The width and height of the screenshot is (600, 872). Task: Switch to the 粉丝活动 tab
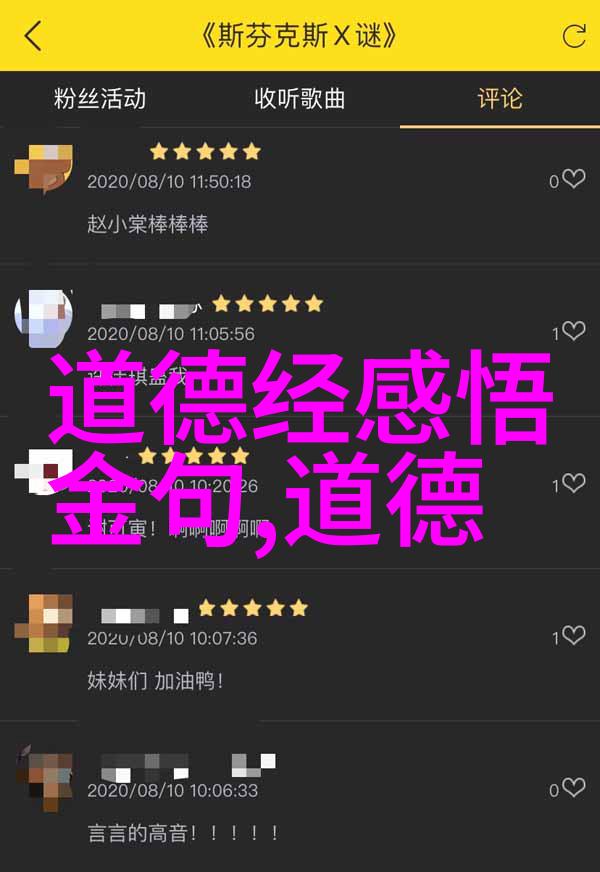pos(100,99)
